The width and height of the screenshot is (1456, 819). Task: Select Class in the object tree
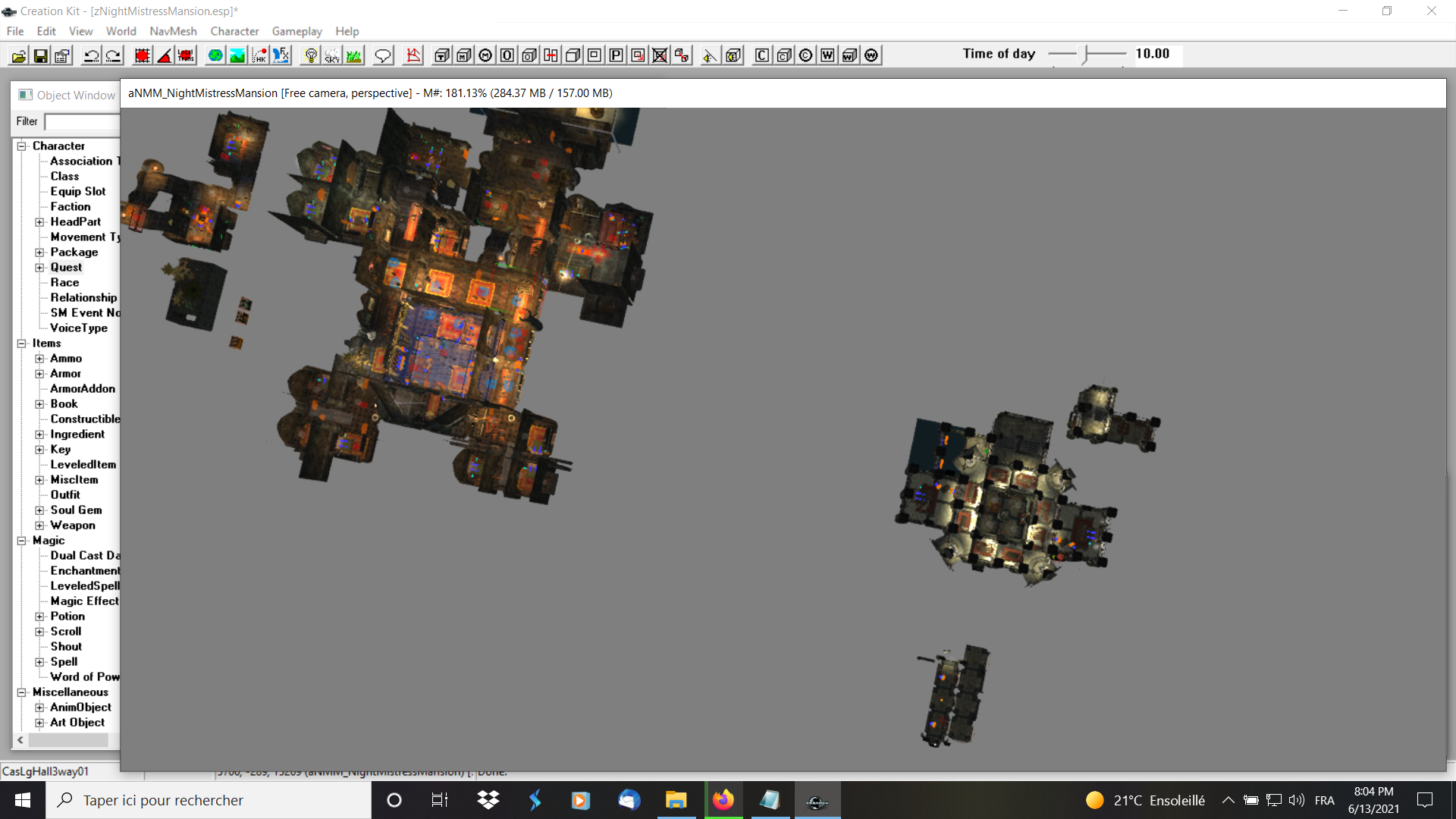(64, 176)
